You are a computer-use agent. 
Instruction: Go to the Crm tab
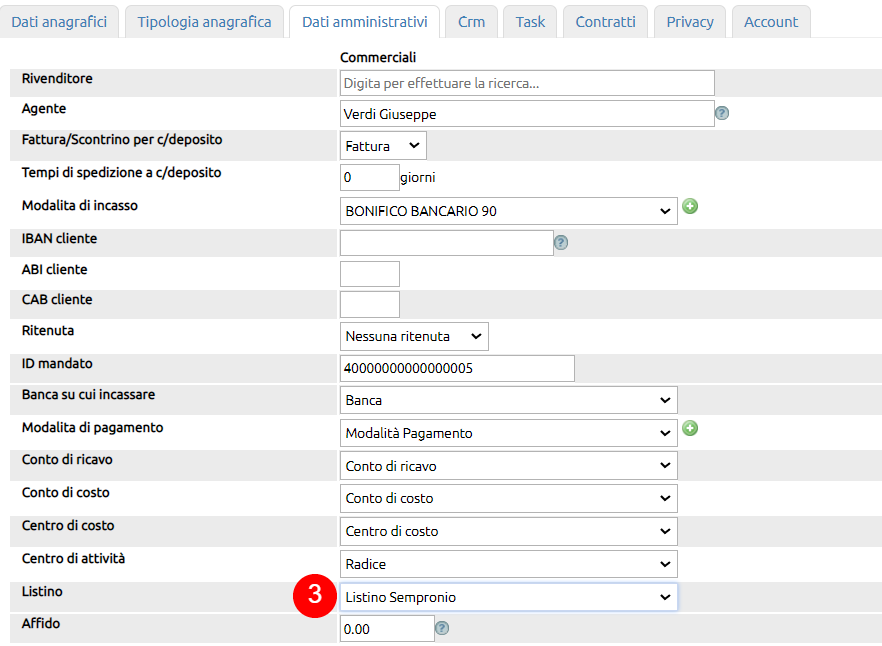[471, 22]
